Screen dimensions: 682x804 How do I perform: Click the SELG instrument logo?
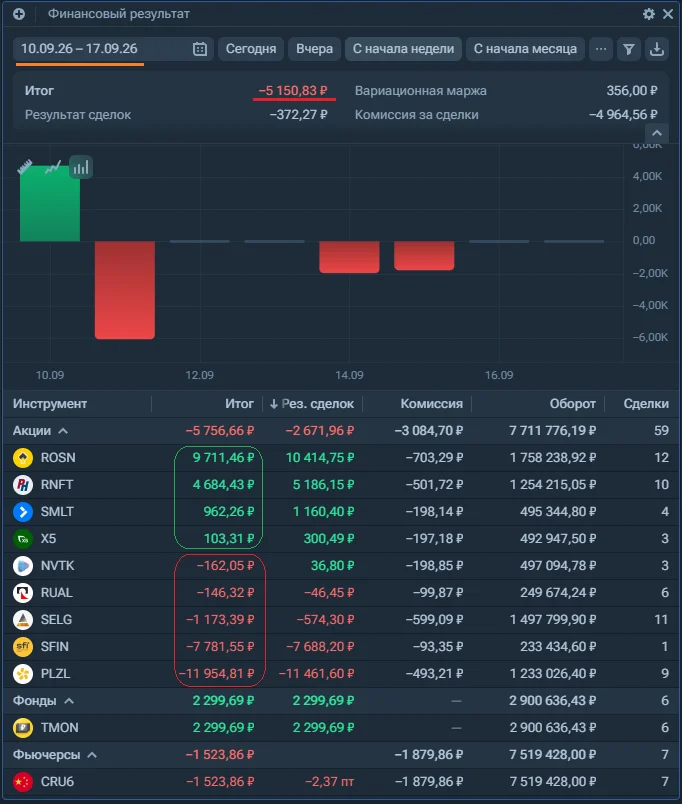pyautogui.click(x=23, y=619)
